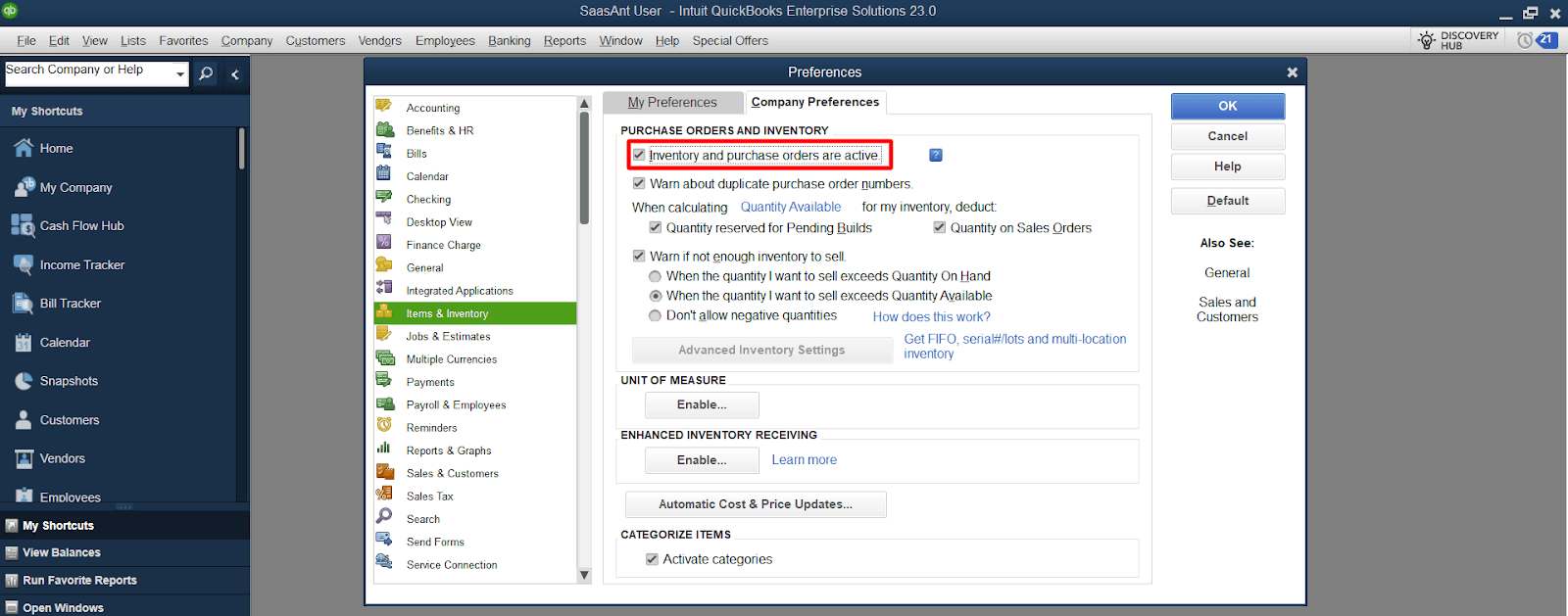Open Run Favorite Reports panel
Screen dimensions: 1568x616
click(124, 580)
